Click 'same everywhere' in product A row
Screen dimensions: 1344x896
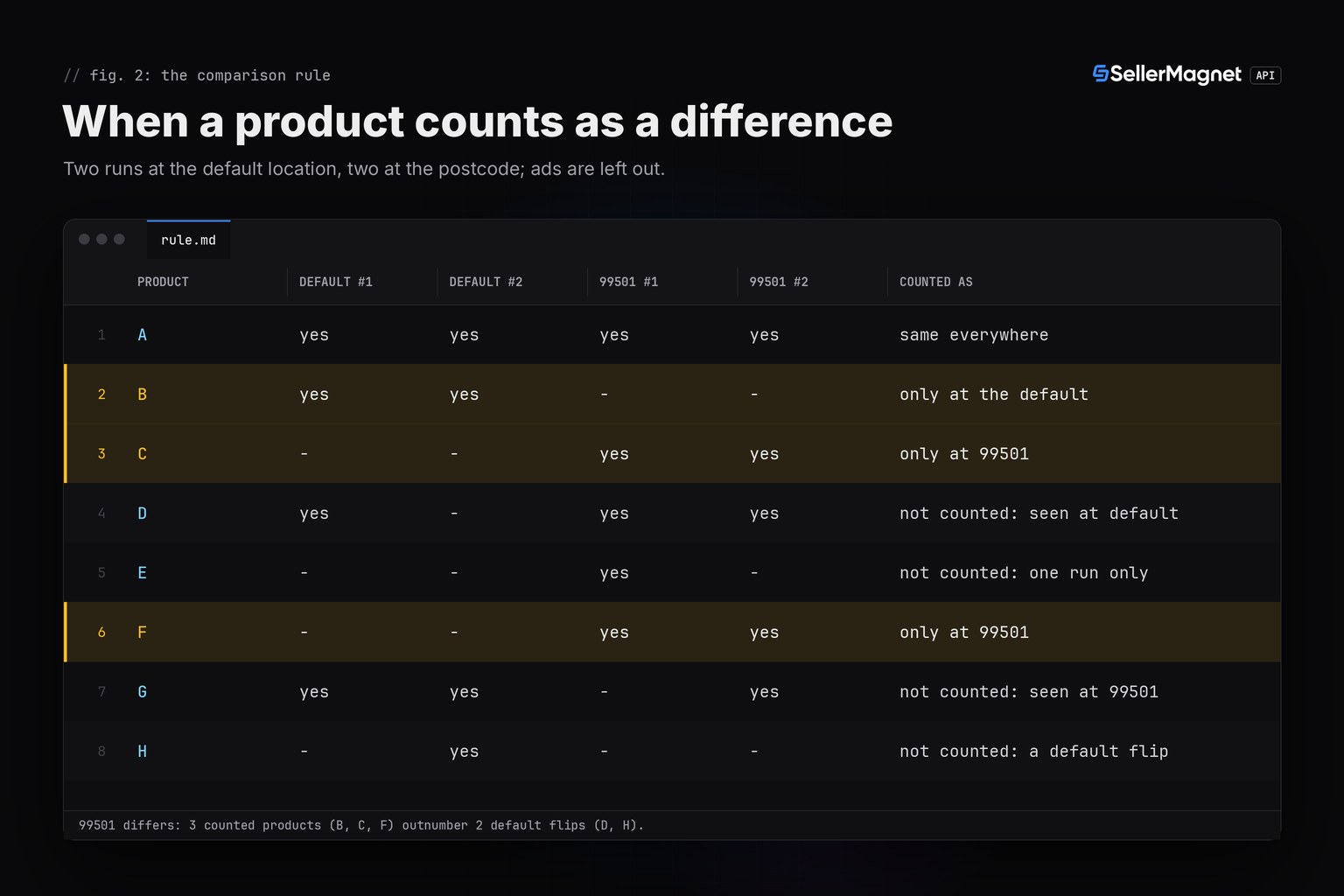974,335
